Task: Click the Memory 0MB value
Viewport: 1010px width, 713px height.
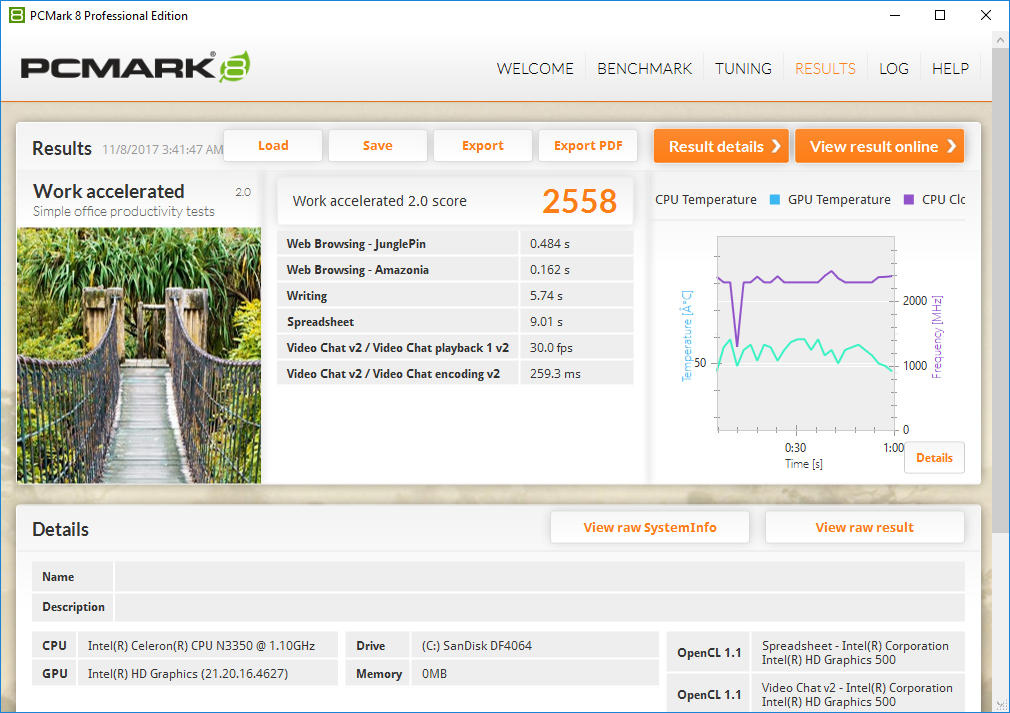Action: pos(434,674)
